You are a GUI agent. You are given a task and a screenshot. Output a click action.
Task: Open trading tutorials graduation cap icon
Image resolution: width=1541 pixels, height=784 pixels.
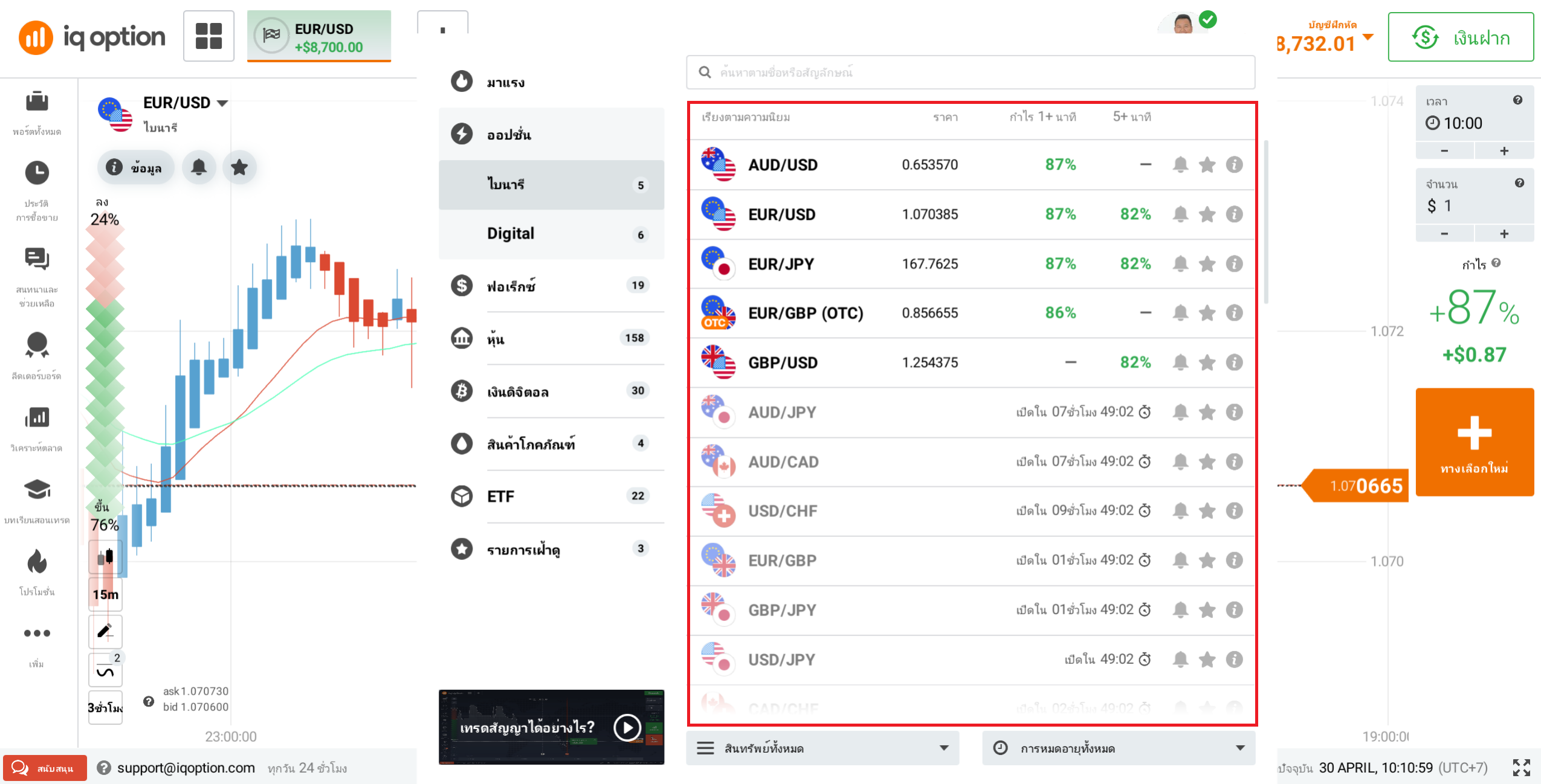[37, 489]
